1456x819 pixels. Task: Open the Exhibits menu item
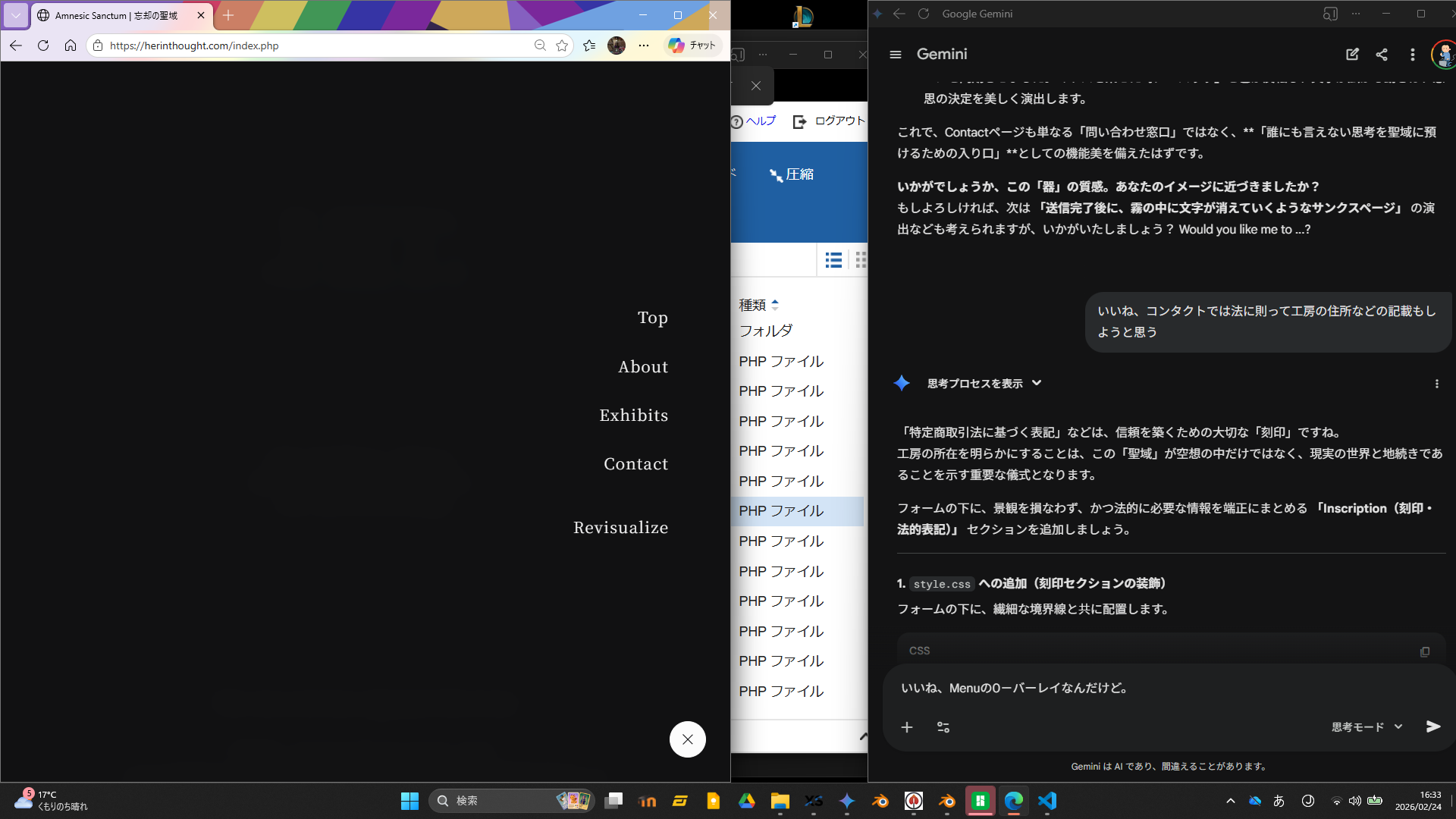[x=633, y=416]
